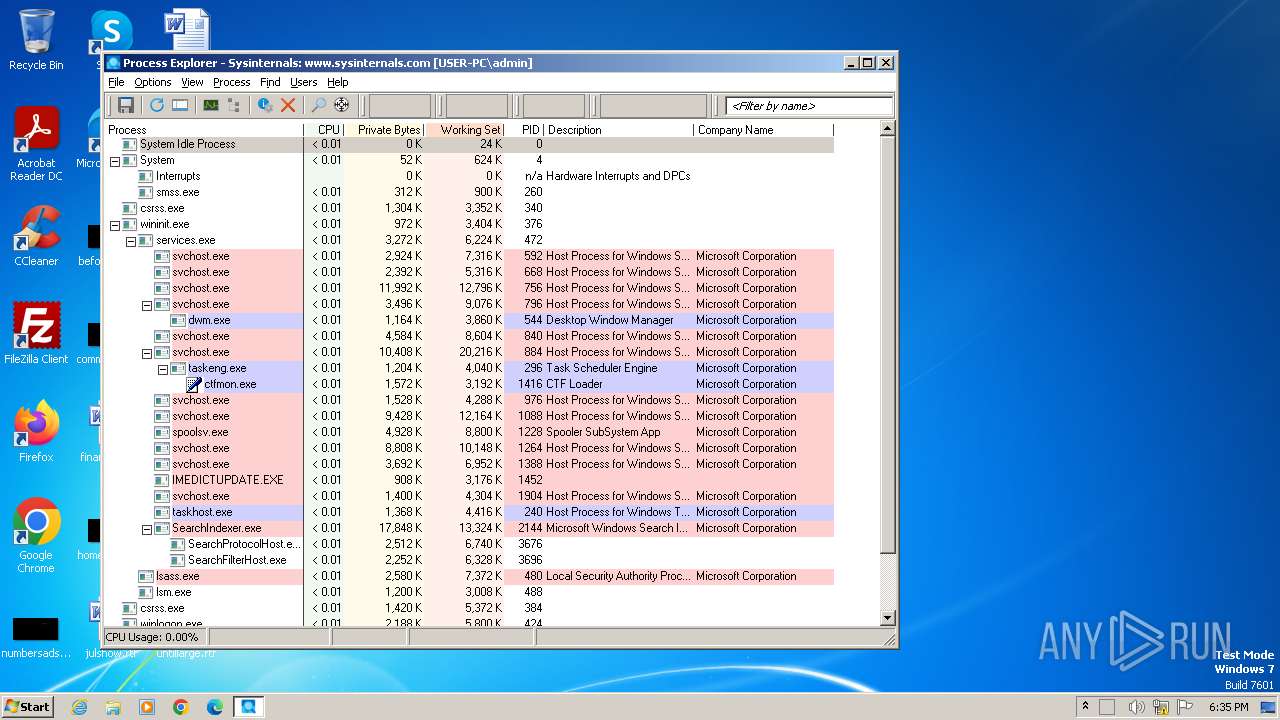This screenshot has width=1280, height=720.
Task: Click Internet Explorer in the taskbar
Action: (79, 707)
